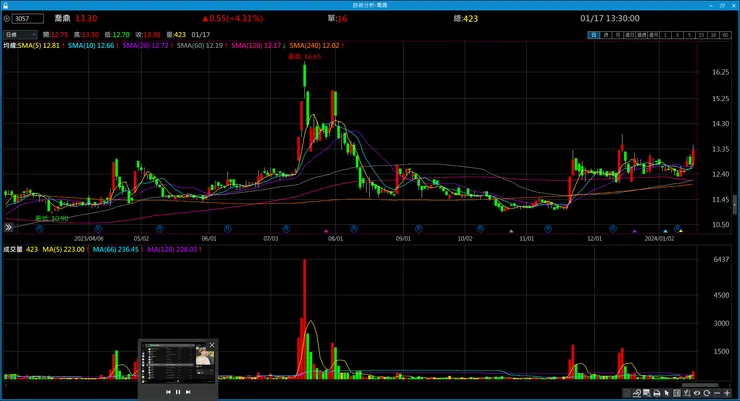
Task: Switch to monthly (月) period tab
Action: pos(618,35)
